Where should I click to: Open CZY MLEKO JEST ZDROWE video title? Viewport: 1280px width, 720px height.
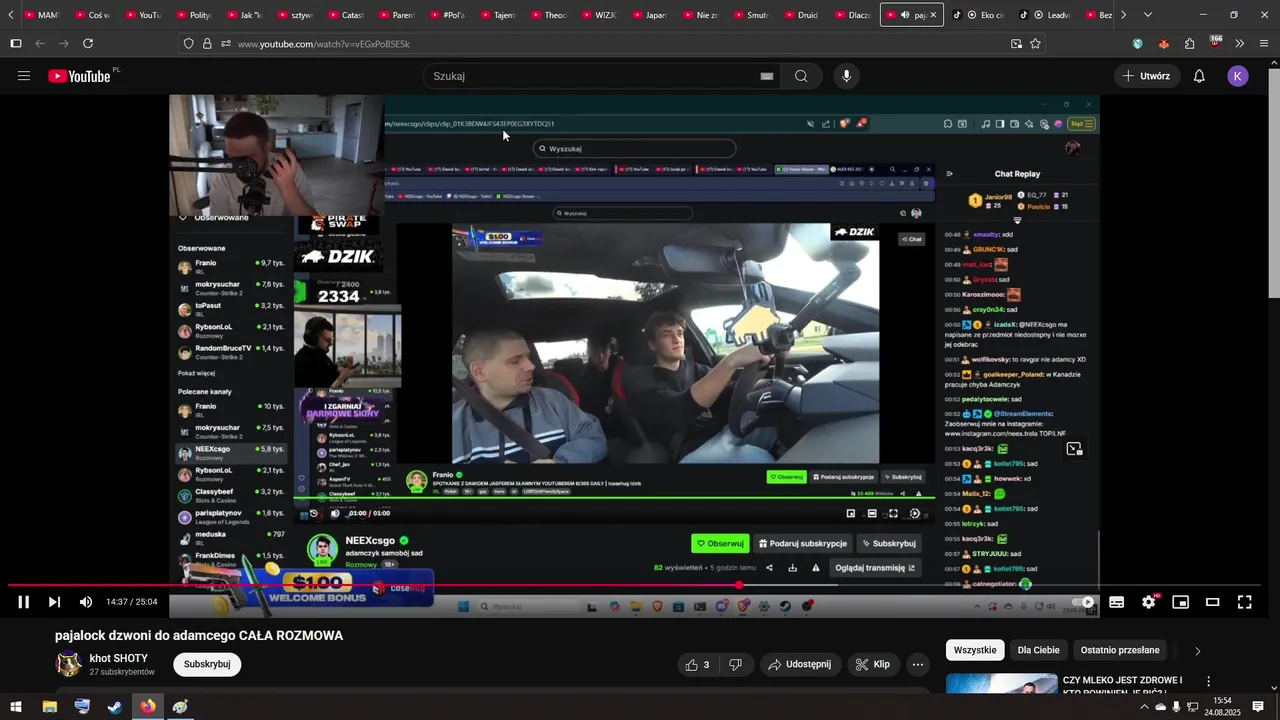pos(1122,686)
